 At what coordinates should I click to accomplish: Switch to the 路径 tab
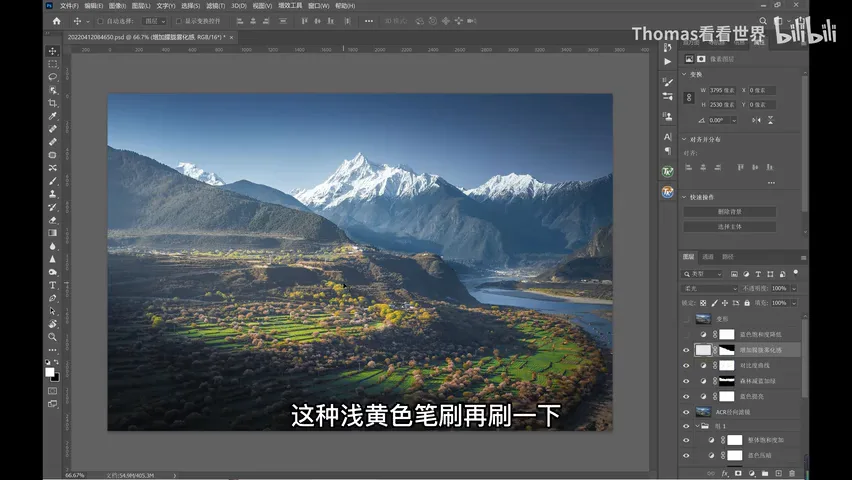click(x=728, y=257)
